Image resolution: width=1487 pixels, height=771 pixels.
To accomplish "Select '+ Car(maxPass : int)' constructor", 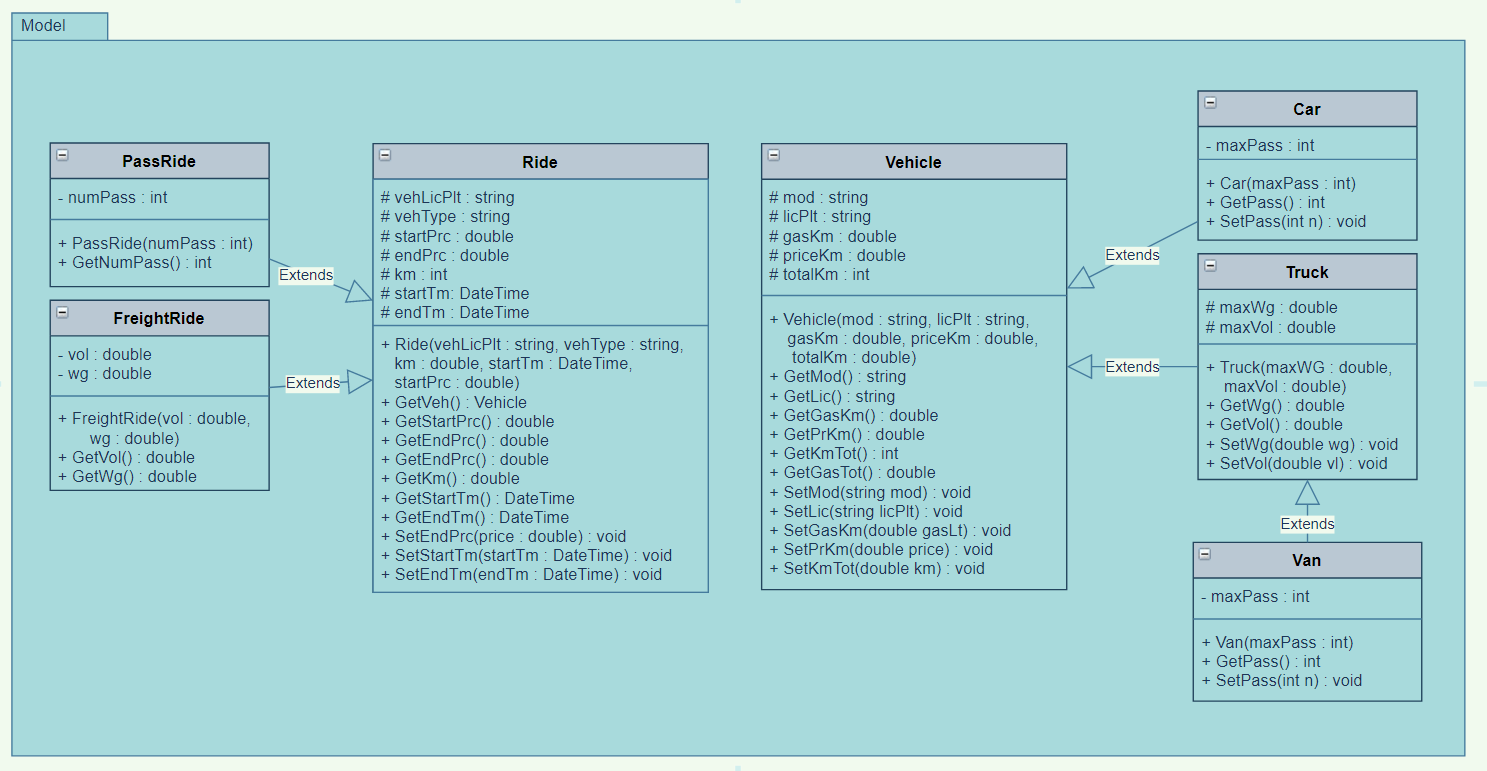I will (x=1281, y=183).
